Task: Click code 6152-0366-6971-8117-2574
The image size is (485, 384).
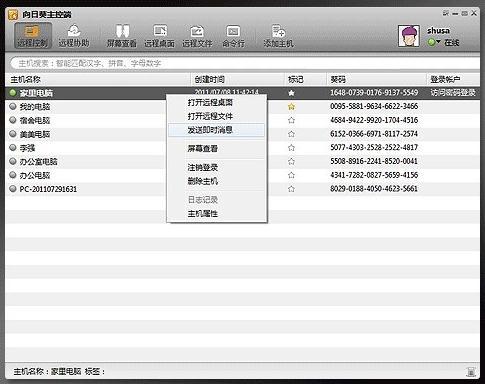Action: 374,134
